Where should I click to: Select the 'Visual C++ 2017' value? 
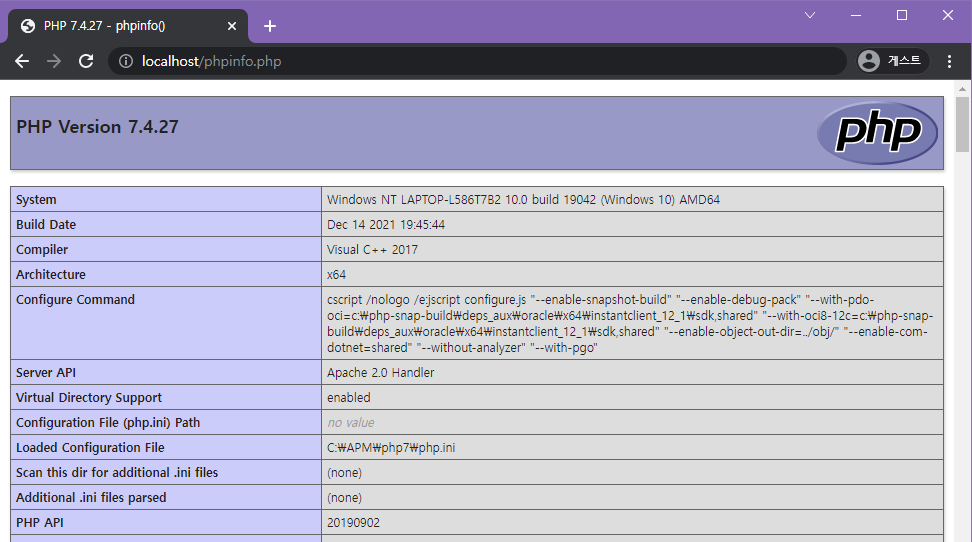tap(372, 249)
